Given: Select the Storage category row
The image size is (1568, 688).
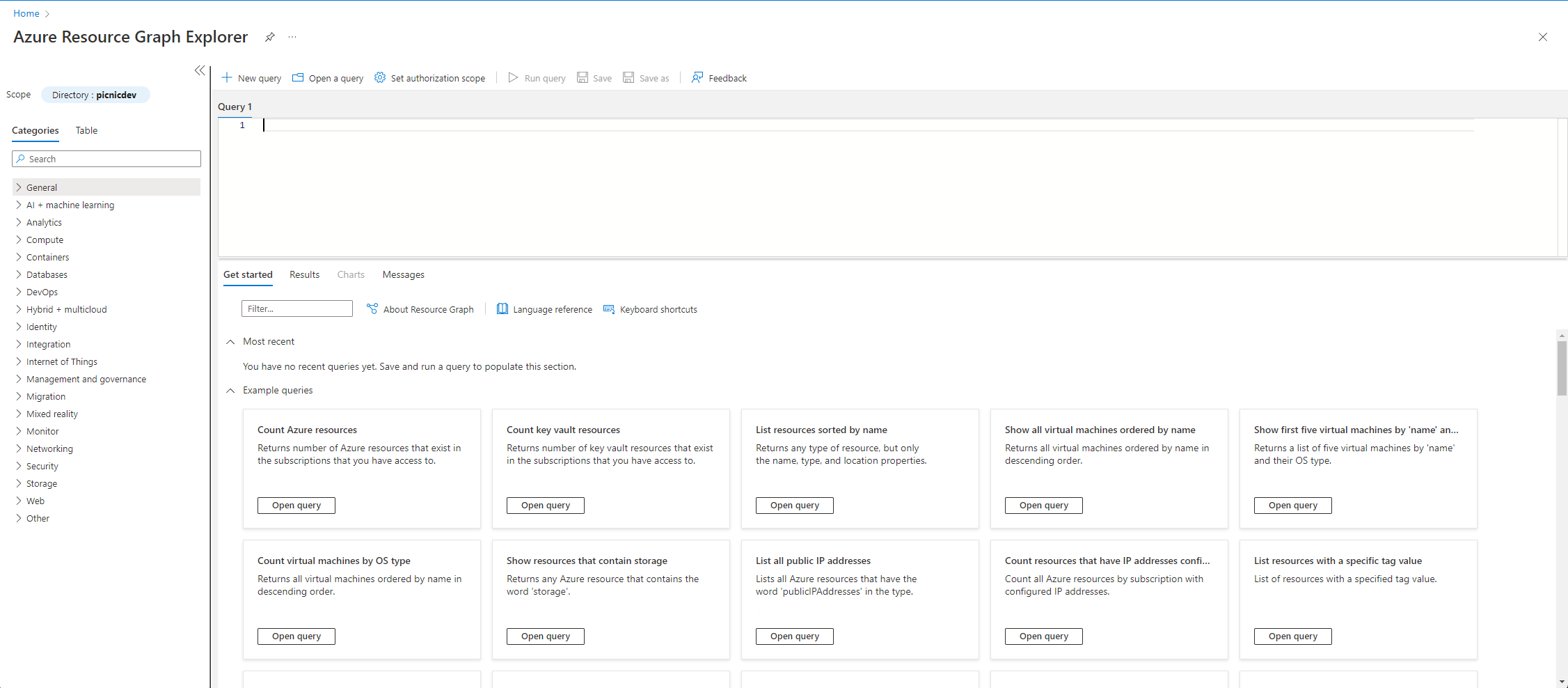Looking at the screenshot, I should [106, 483].
